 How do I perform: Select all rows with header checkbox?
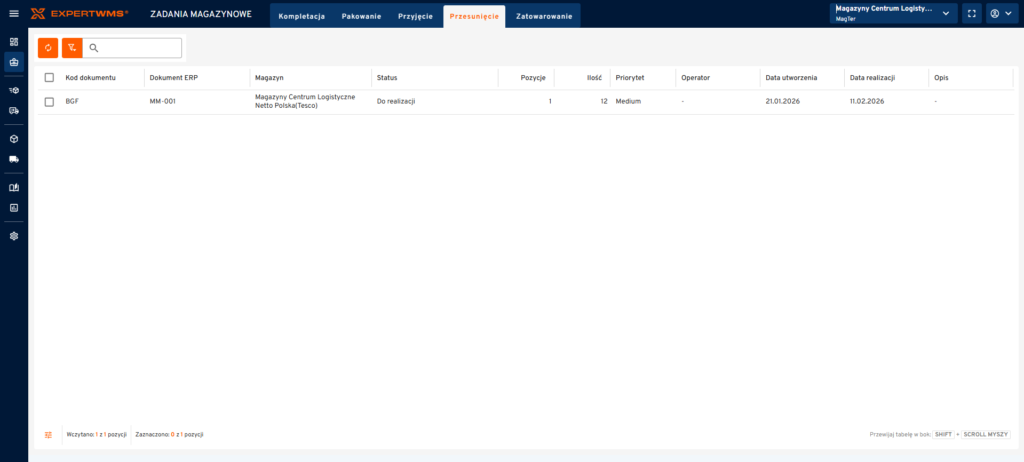tap(49, 78)
